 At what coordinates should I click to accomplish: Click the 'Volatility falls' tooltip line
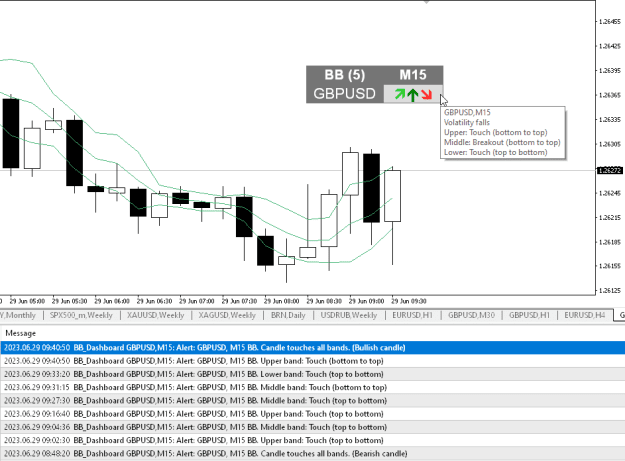[467, 122]
